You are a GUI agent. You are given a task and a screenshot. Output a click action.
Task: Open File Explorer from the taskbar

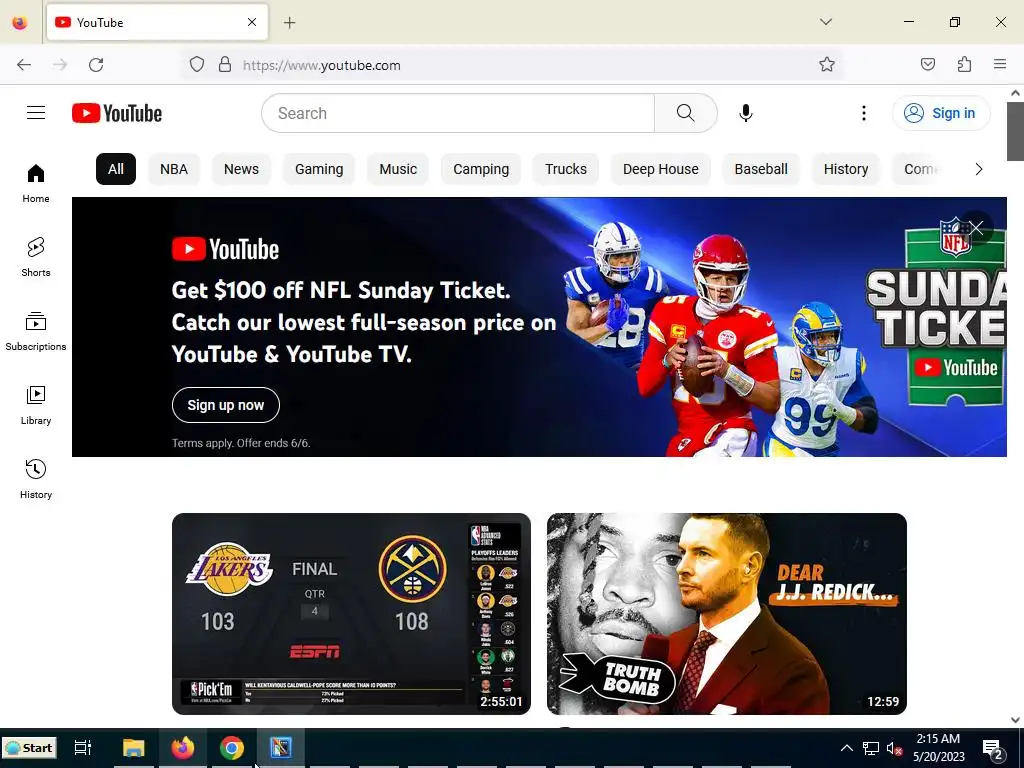[133, 747]
